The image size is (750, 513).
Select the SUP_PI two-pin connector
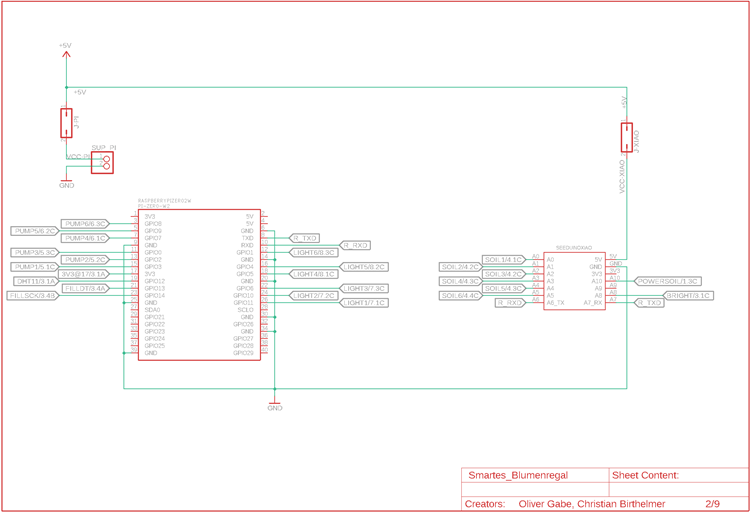(x=101, y=162)
